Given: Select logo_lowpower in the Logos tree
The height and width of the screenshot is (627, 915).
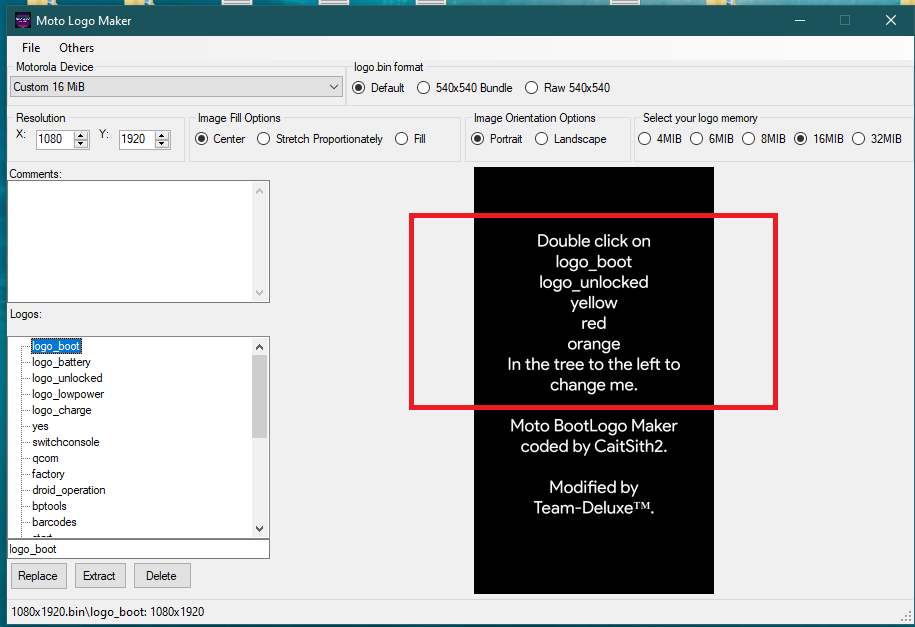Looking at the screenshot, I should coord(68,394).
